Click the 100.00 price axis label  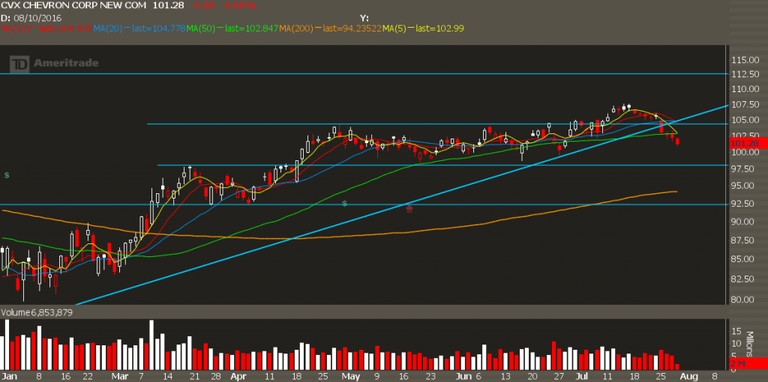pos(744,152)
